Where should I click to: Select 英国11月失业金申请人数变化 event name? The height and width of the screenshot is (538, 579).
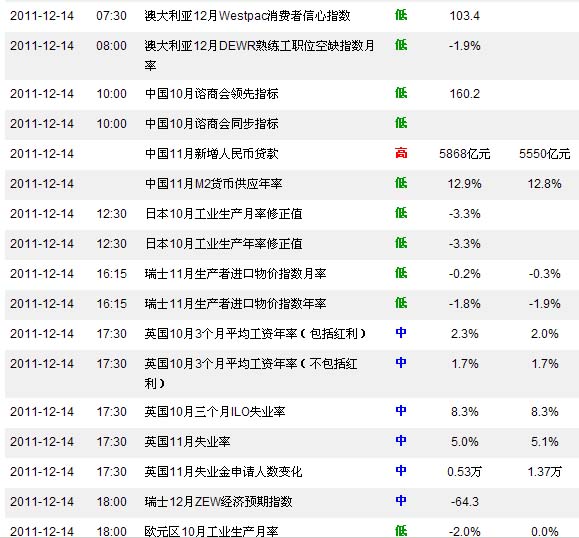(x=223, y=472)
